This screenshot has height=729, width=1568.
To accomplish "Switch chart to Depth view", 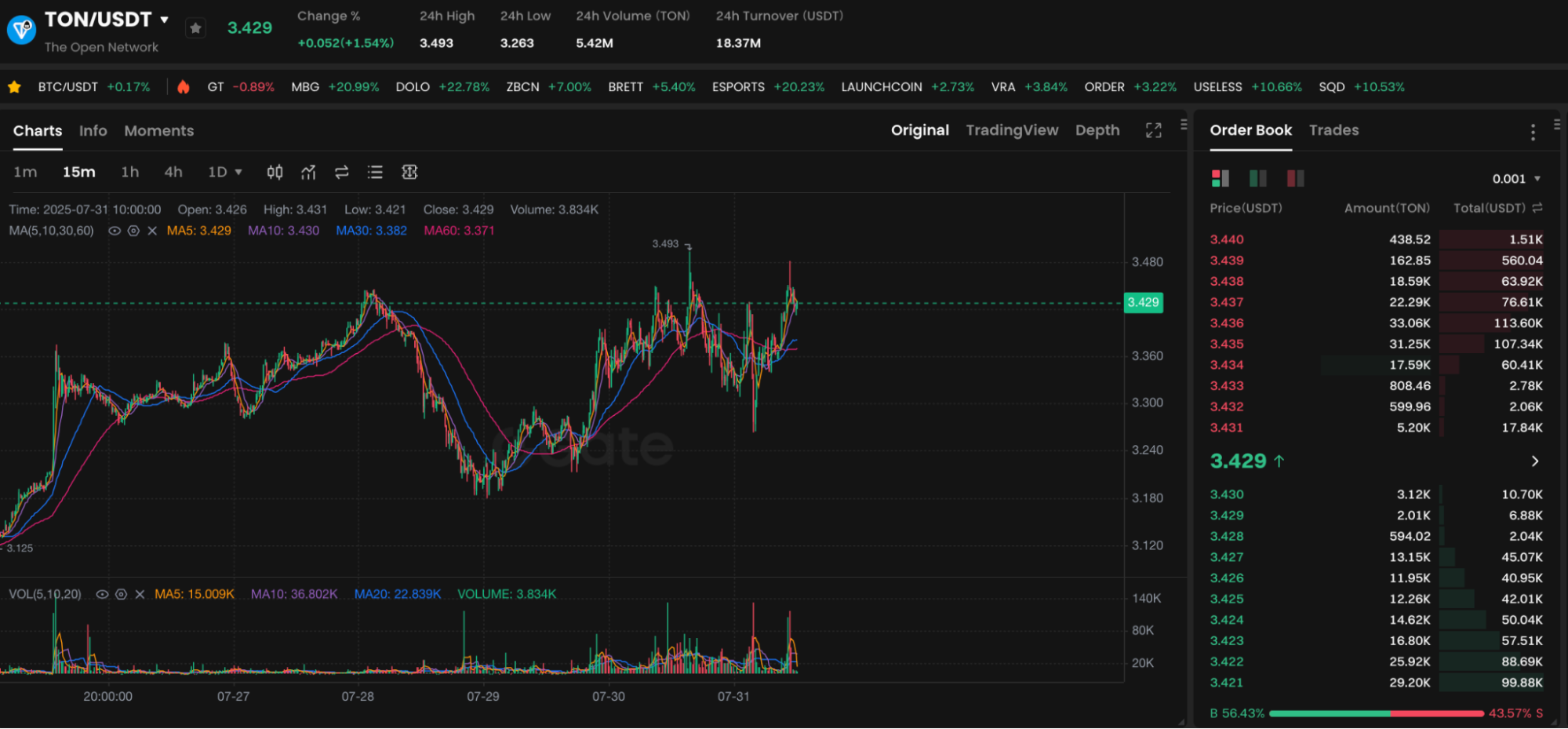I will coord(1097,130).
